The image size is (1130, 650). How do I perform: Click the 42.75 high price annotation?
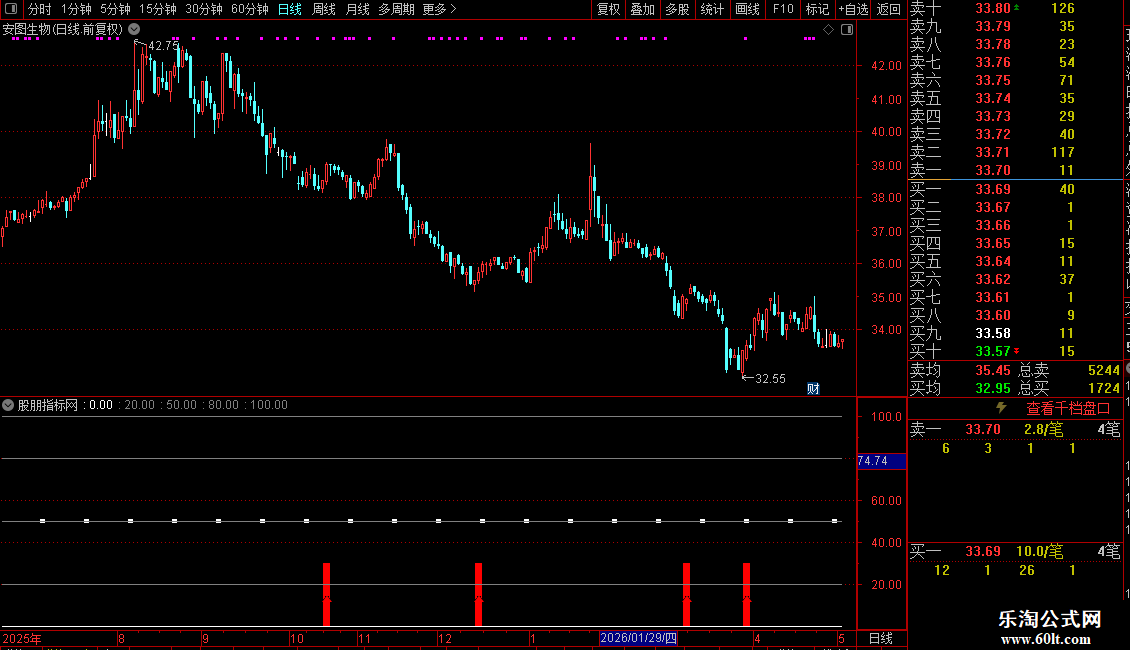pyautogui.click(x=163, y=45)
